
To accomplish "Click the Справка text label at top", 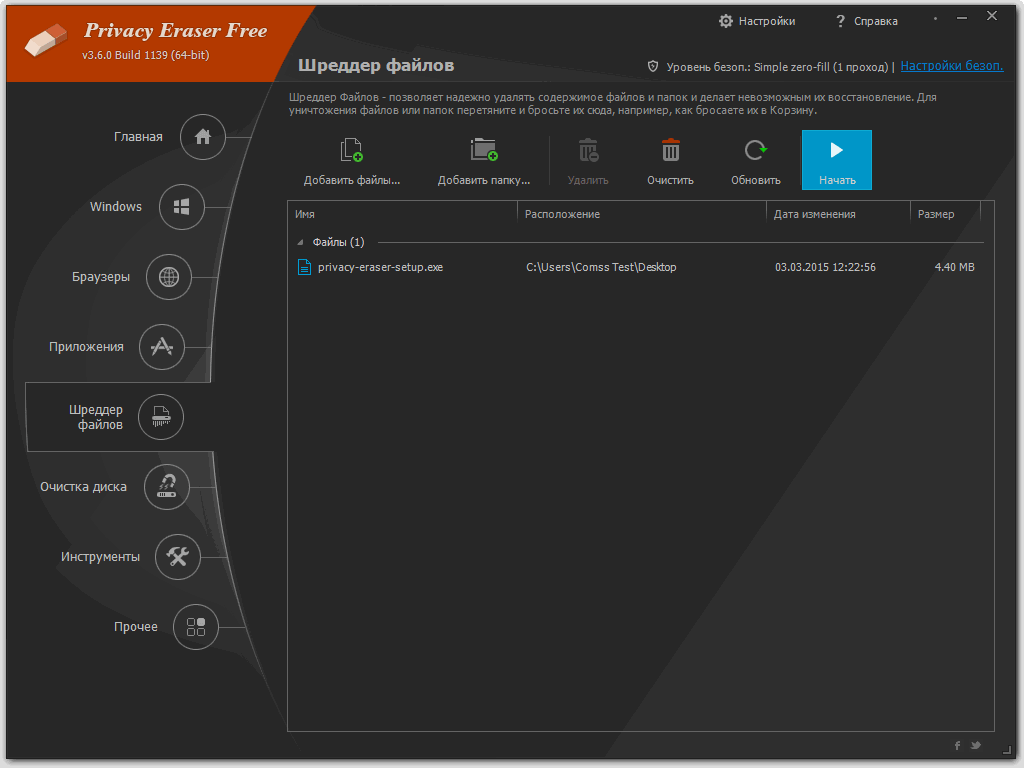I will (x=876, y=21).
